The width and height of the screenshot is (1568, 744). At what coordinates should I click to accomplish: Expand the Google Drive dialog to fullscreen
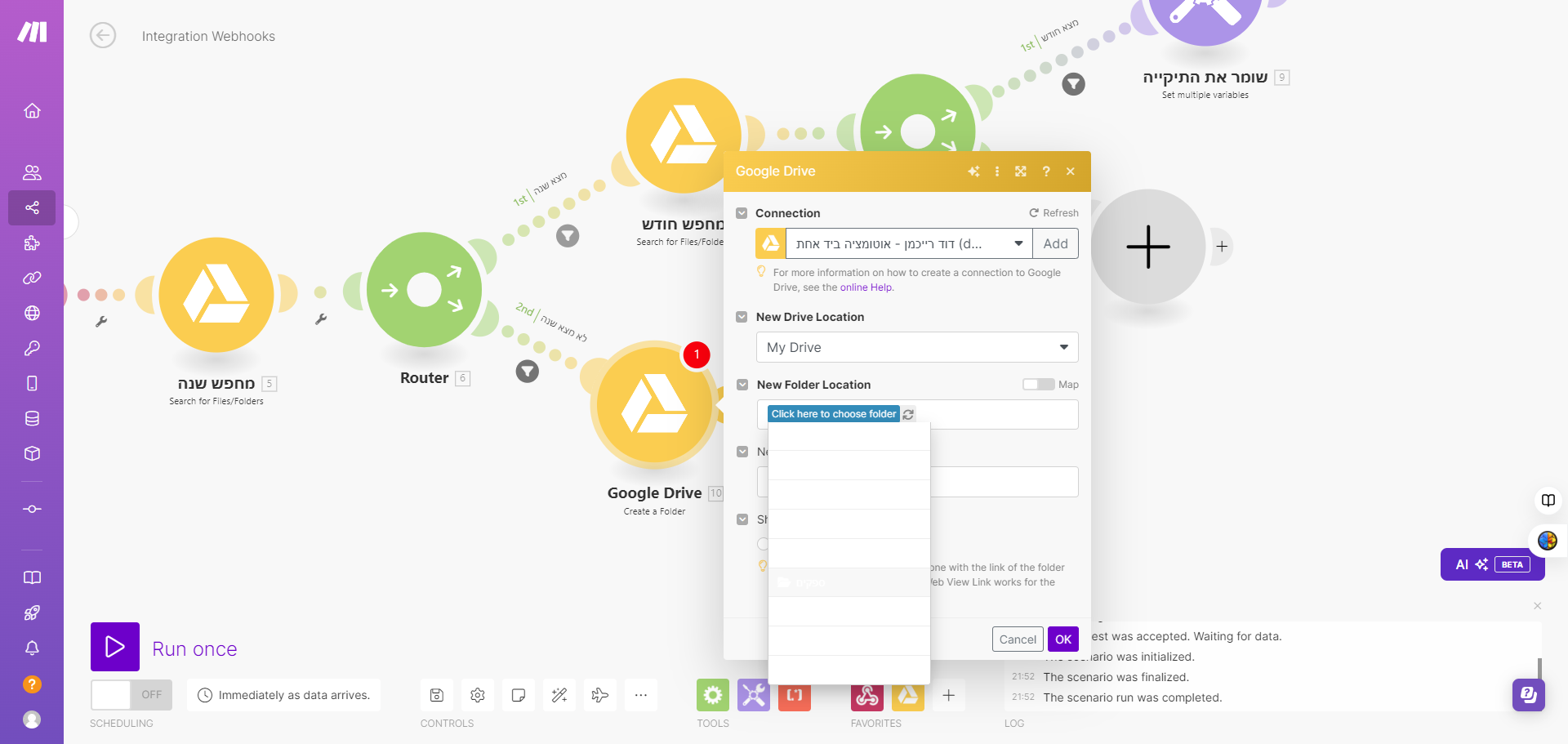1021,172
